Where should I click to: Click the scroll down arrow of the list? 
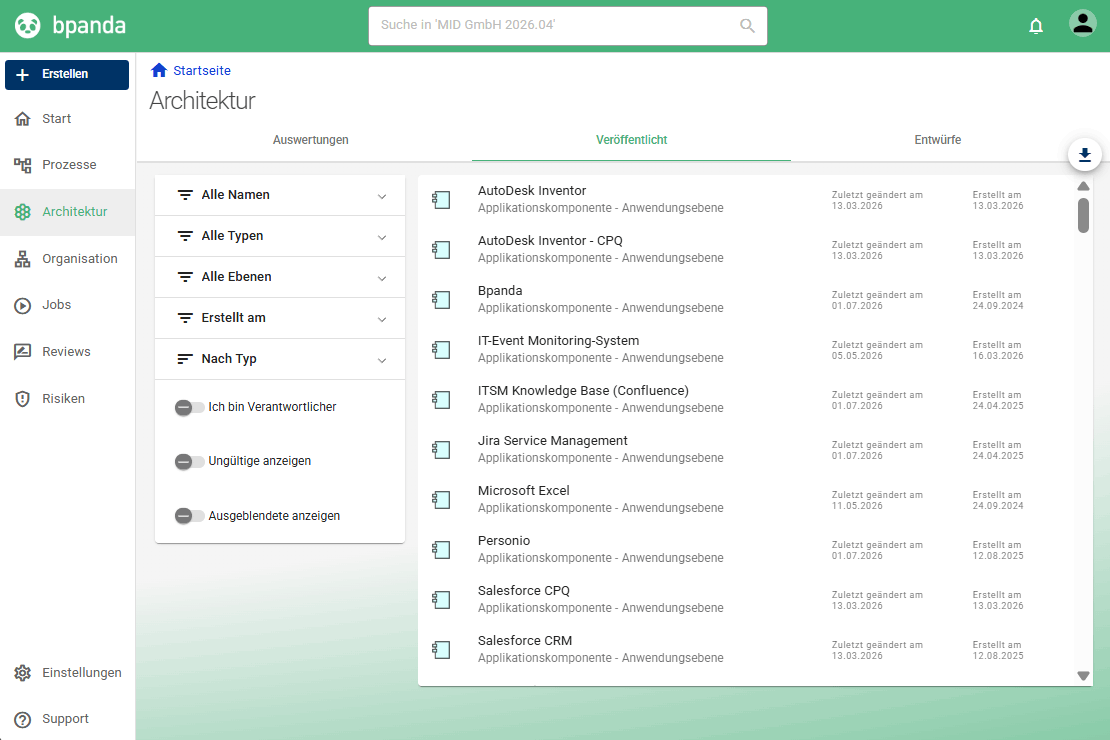pyautogui.click(x=1083, y=676)
